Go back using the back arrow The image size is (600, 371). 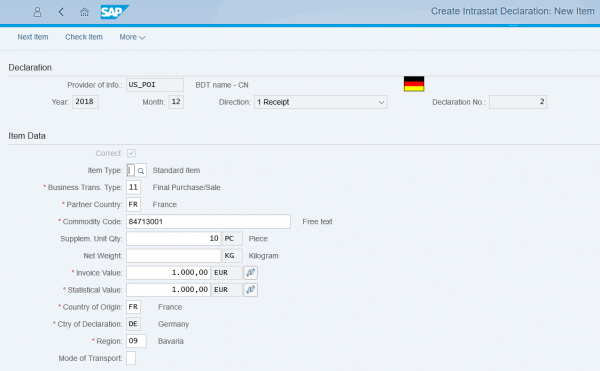tap(61, 12)
